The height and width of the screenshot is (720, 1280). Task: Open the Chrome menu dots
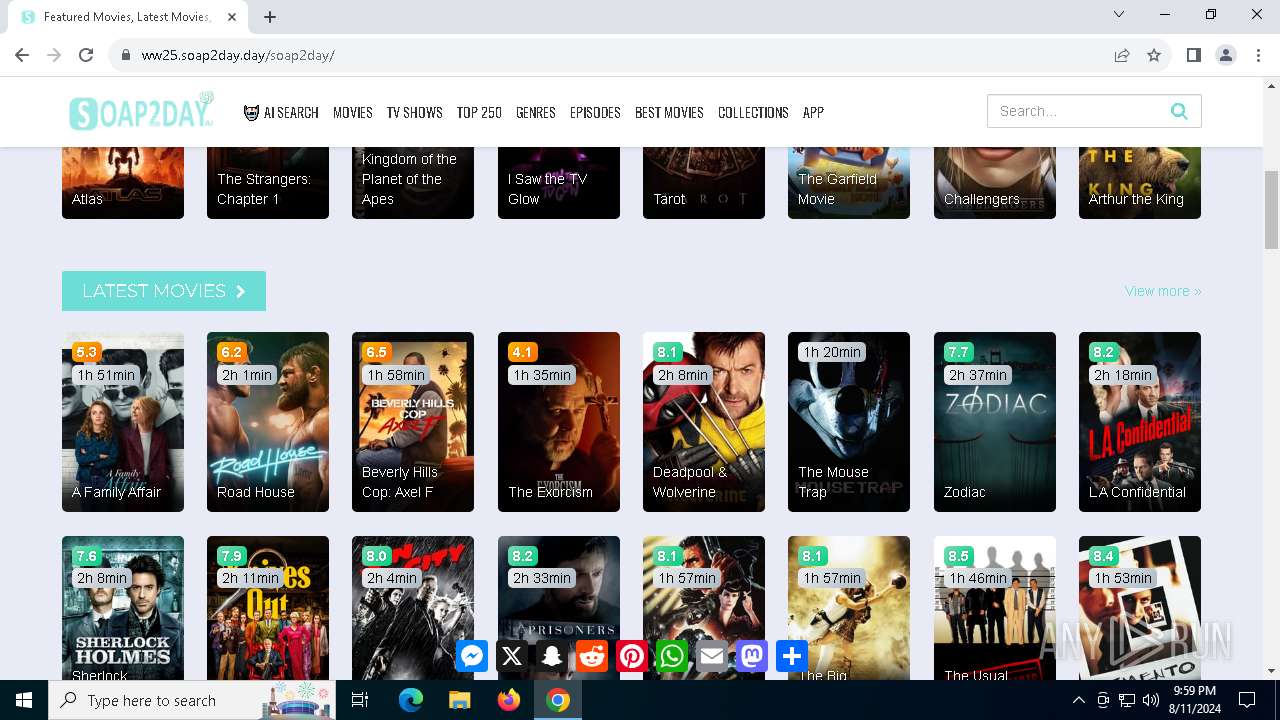pyautogui.click(x=1258, y=55)
